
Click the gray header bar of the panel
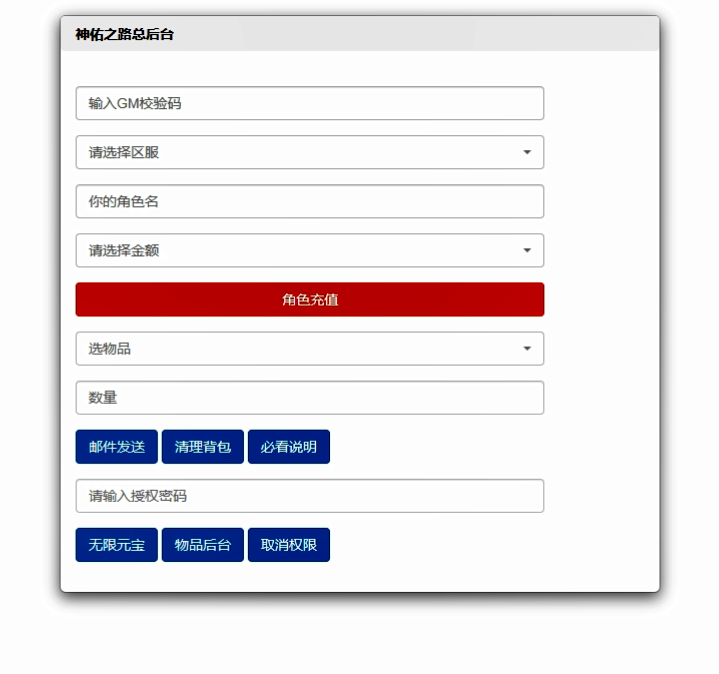(360, 33)
